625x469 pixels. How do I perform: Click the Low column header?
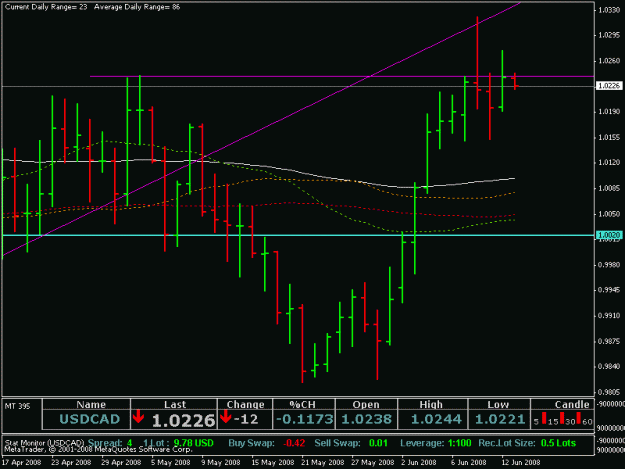(498, 404)
